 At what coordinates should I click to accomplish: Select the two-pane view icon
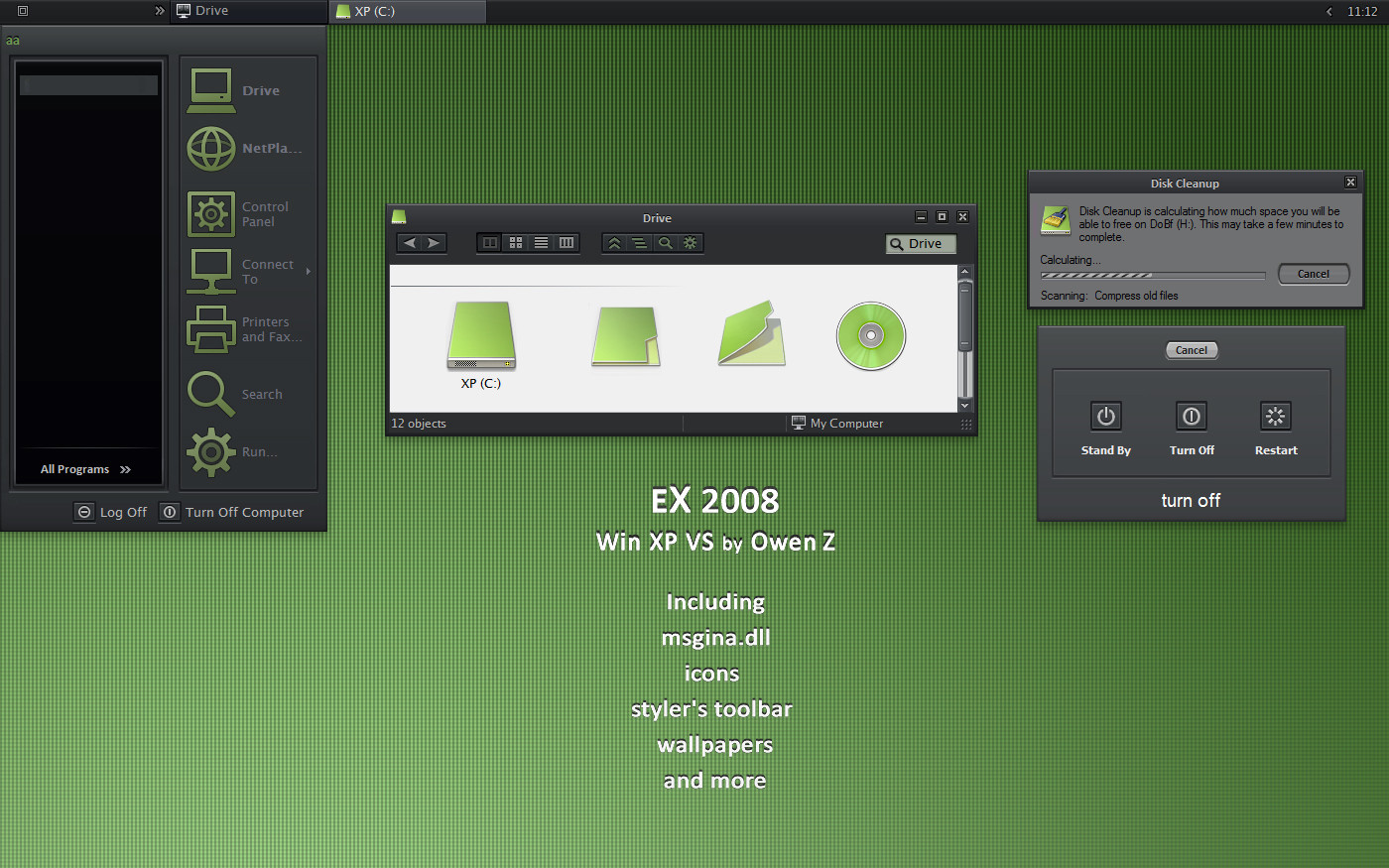tap(490, 243)
